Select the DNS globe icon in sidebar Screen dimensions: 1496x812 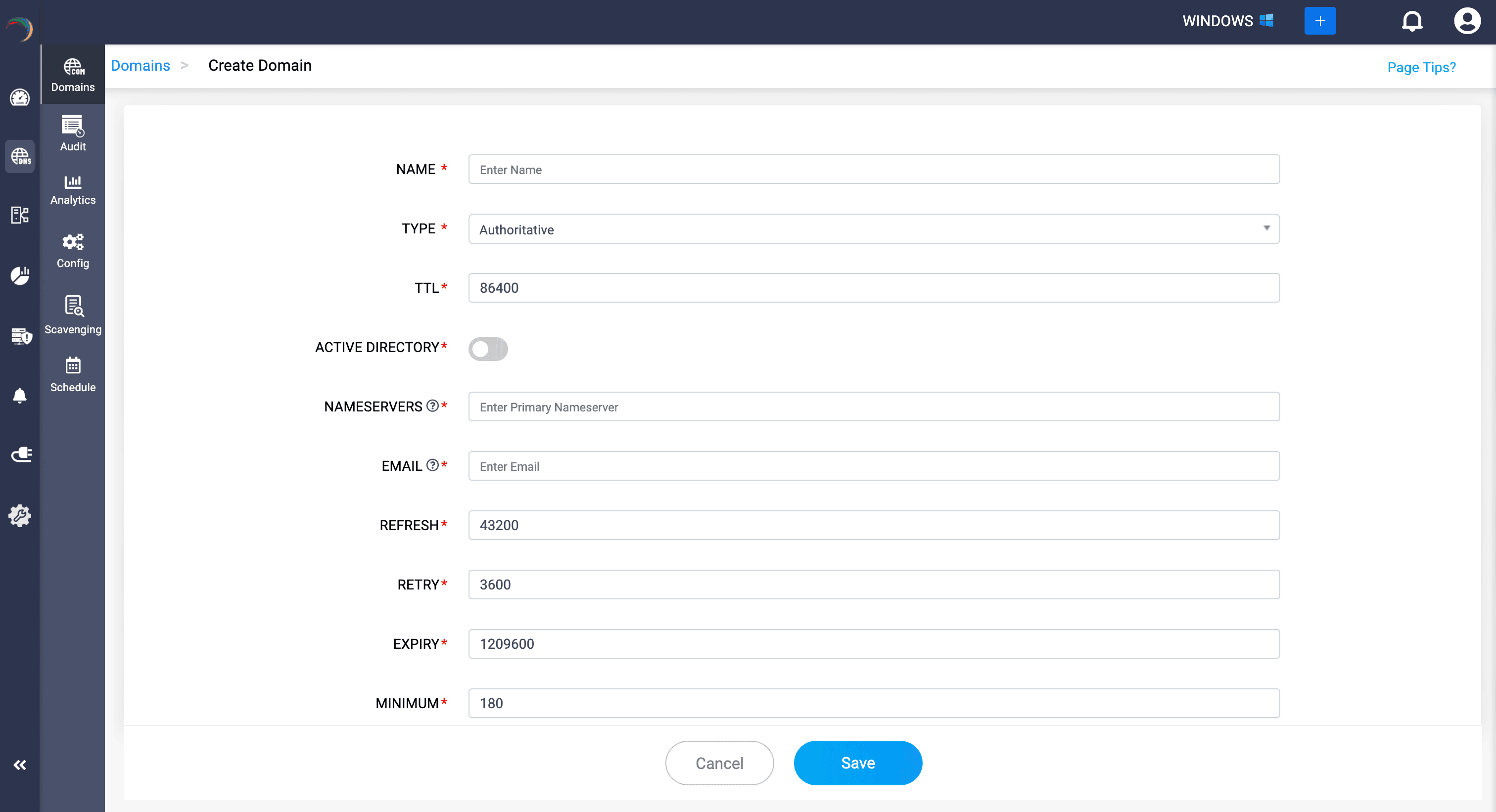[x=20, y=156]
